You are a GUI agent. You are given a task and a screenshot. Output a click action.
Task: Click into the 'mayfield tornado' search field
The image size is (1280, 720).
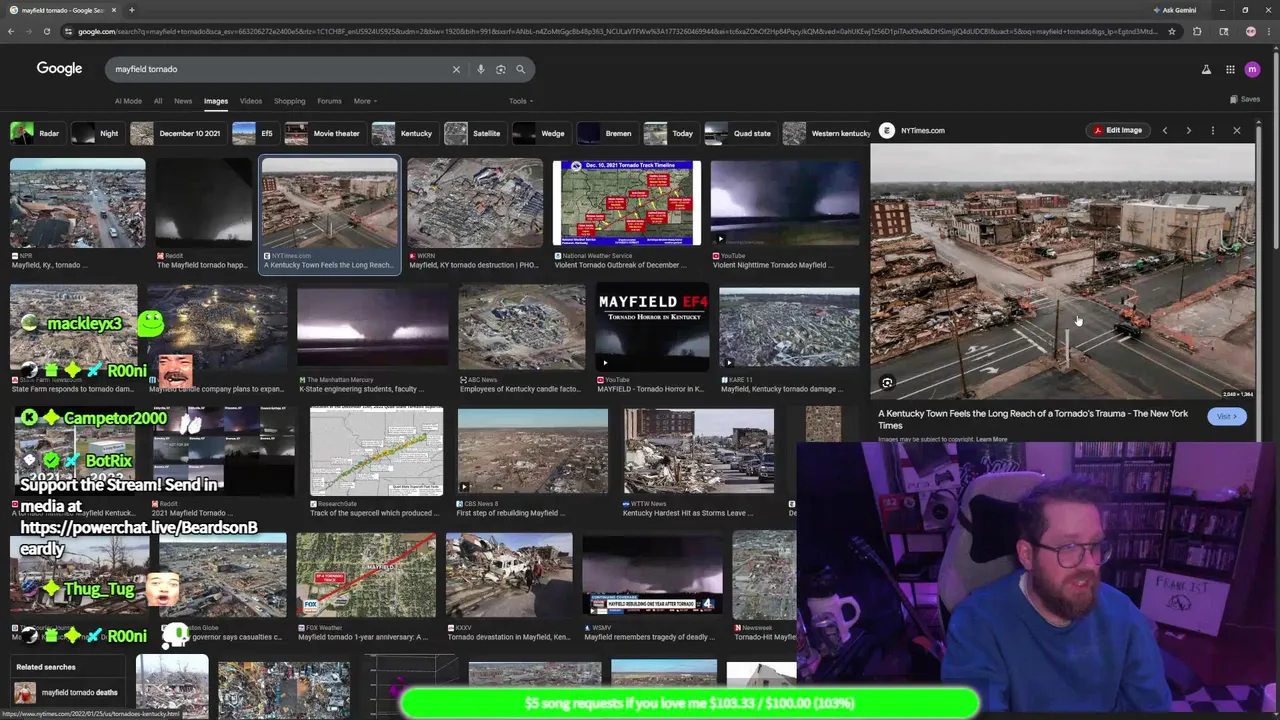point(280,69)
